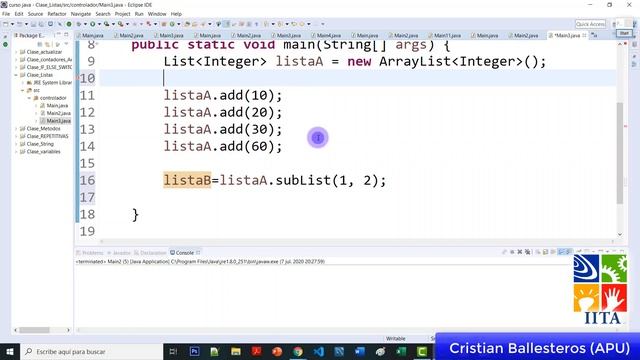Click the Save All toolbar icon
640x360 pixels.
(41, 24)
